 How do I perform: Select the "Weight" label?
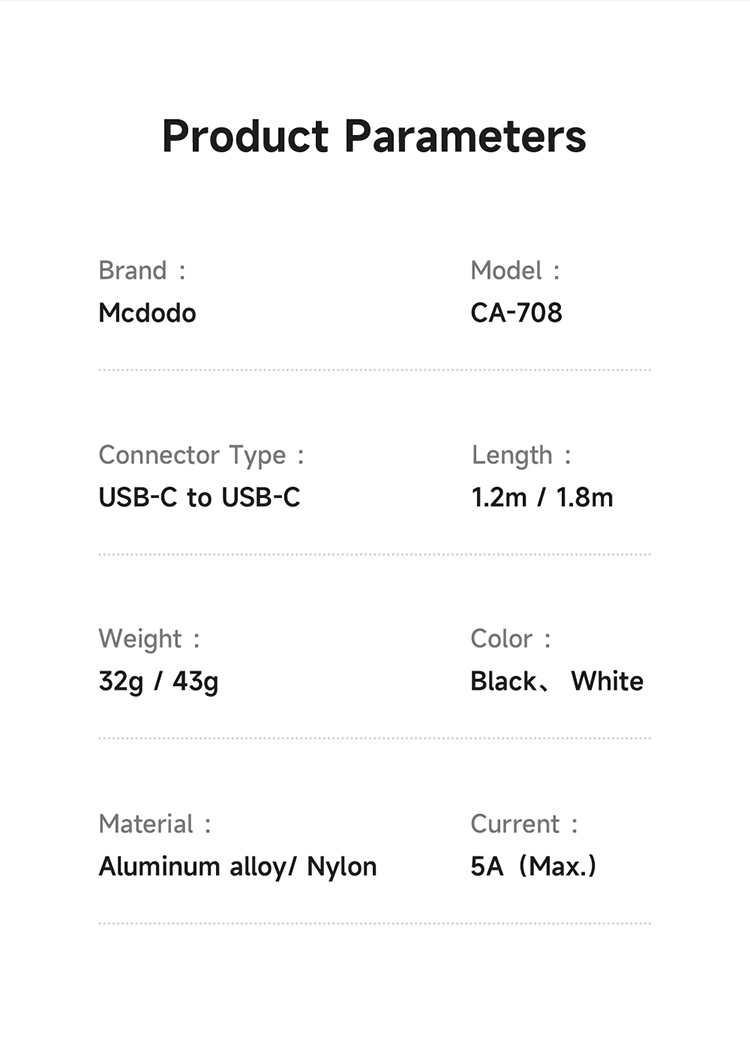pyautogui.click(x=140, y=640)
